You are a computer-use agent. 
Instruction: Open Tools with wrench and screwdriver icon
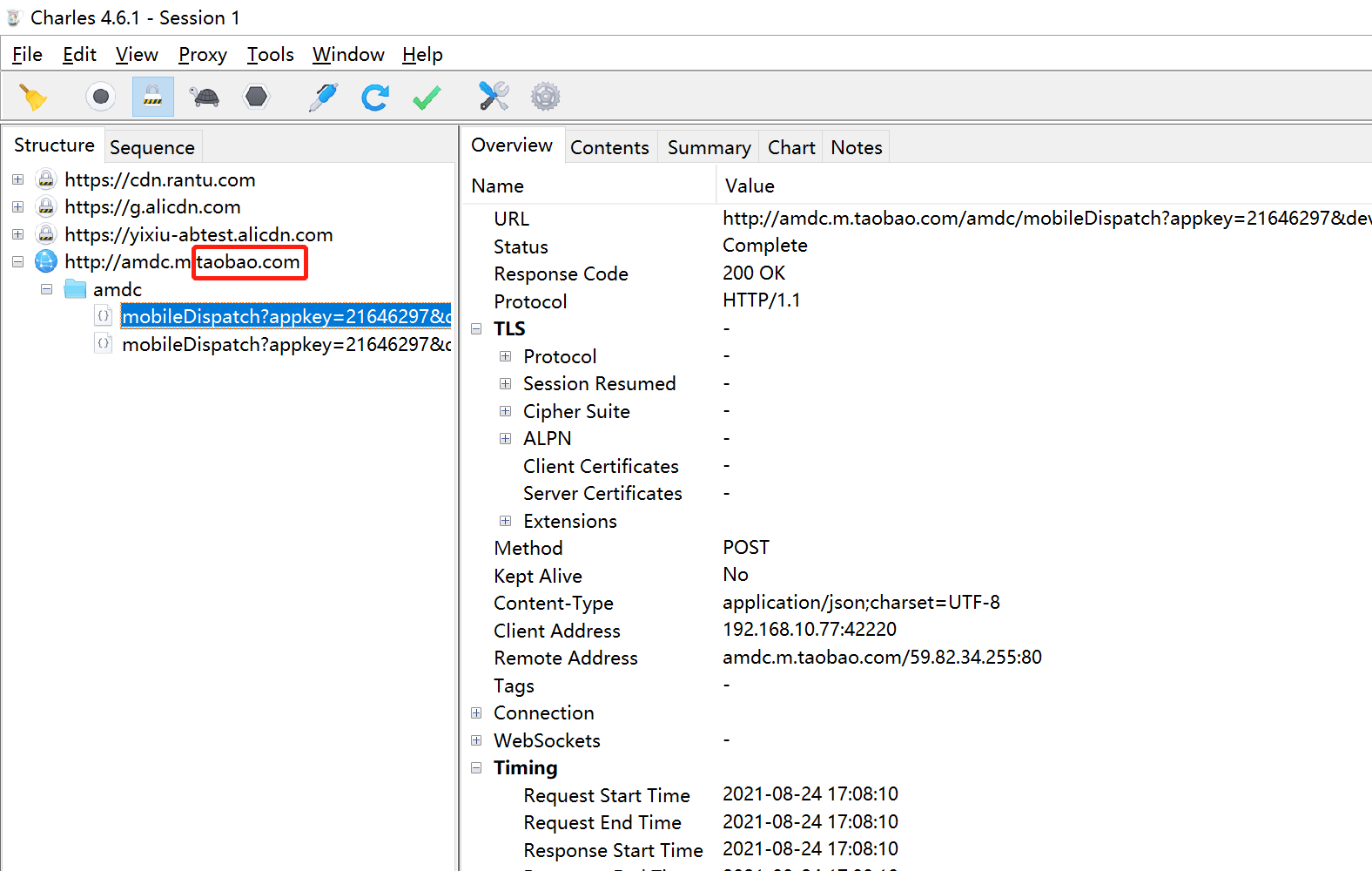point(494,97)
